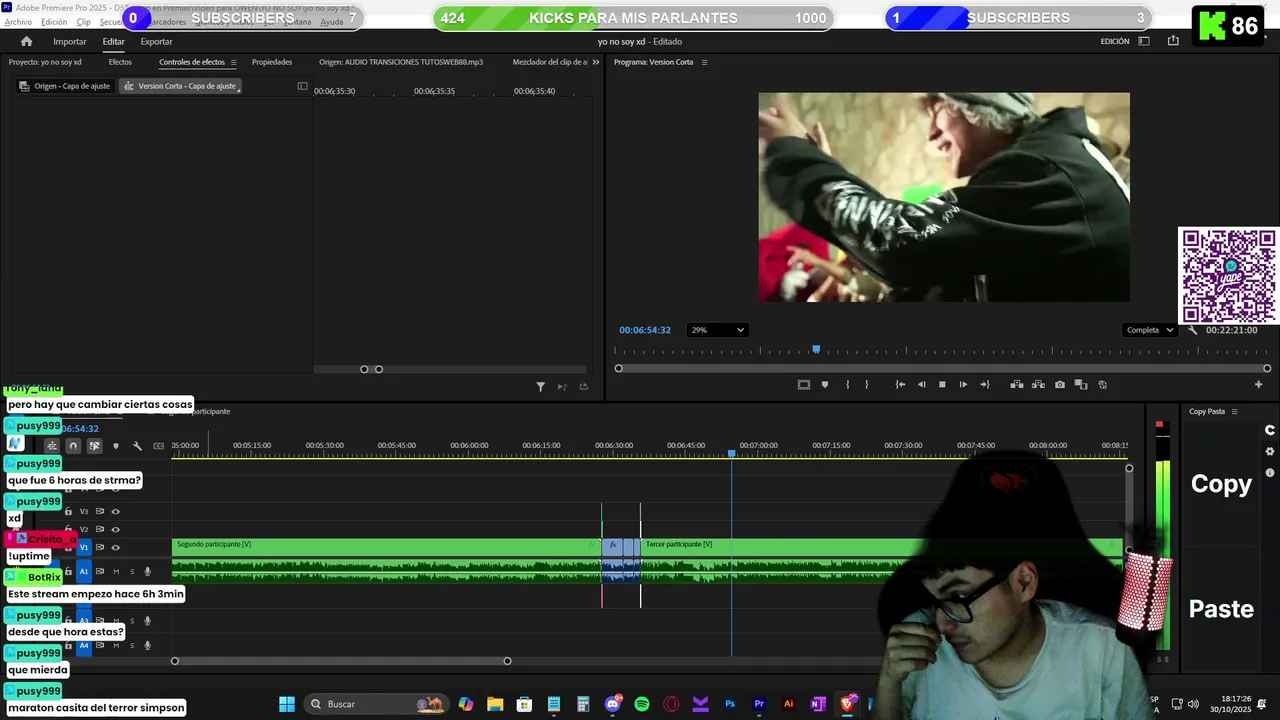Open the workspace EDICIÓN switcher
The height and width of the screenshot is (720, 1280).
pos(1115,41)
